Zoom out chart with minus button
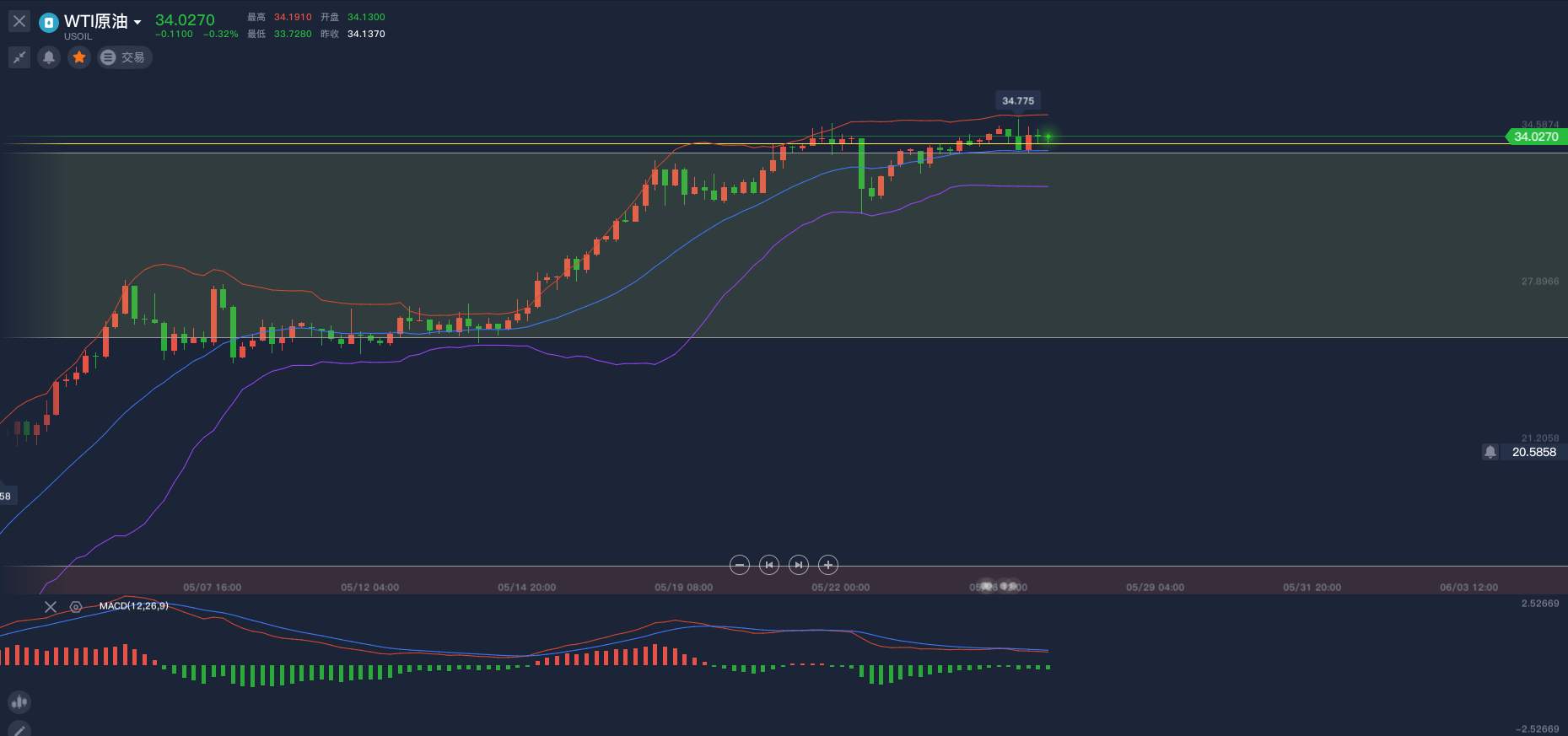The image size is (1568, 736). pos(740,565)
